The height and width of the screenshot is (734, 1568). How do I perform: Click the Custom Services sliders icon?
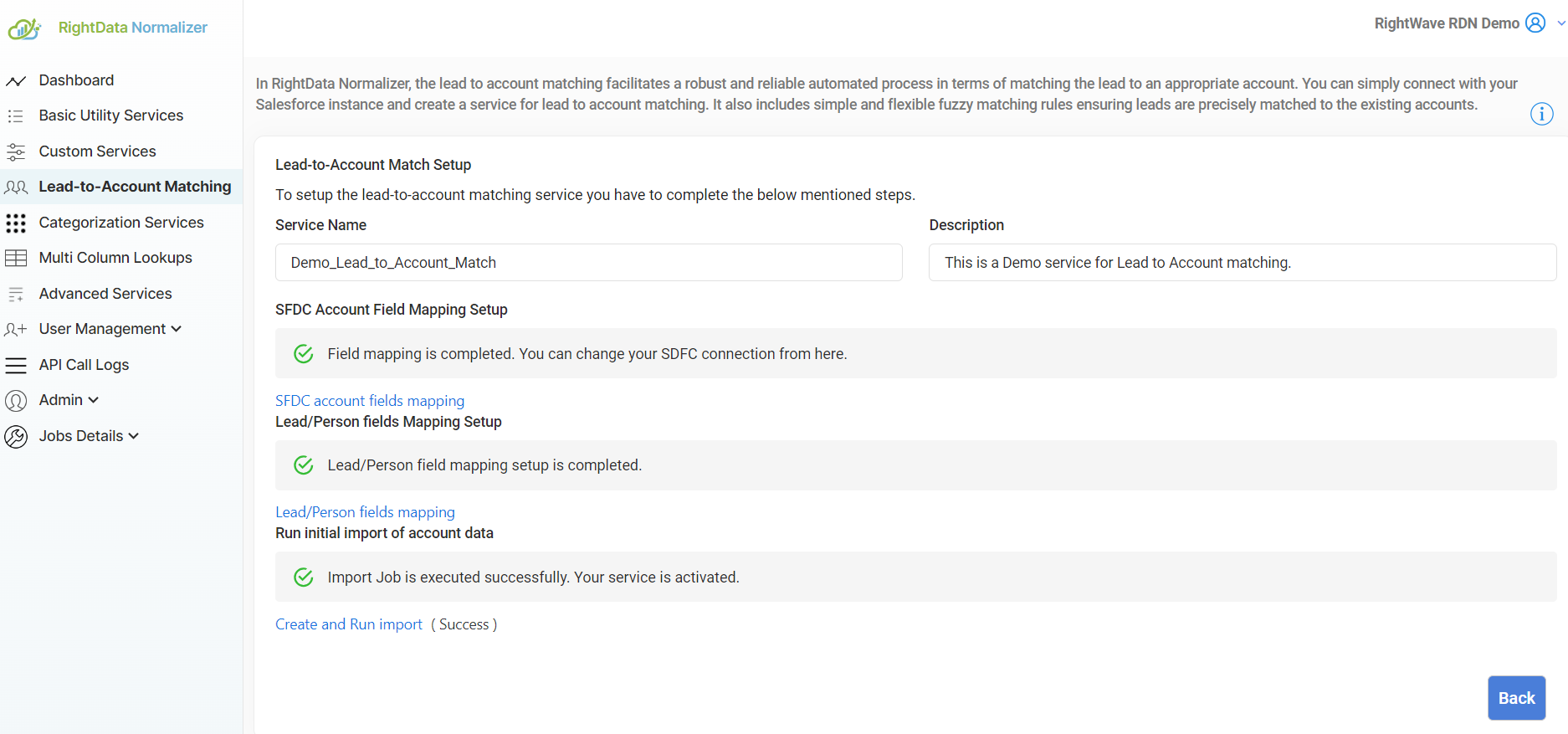[16, 152]
